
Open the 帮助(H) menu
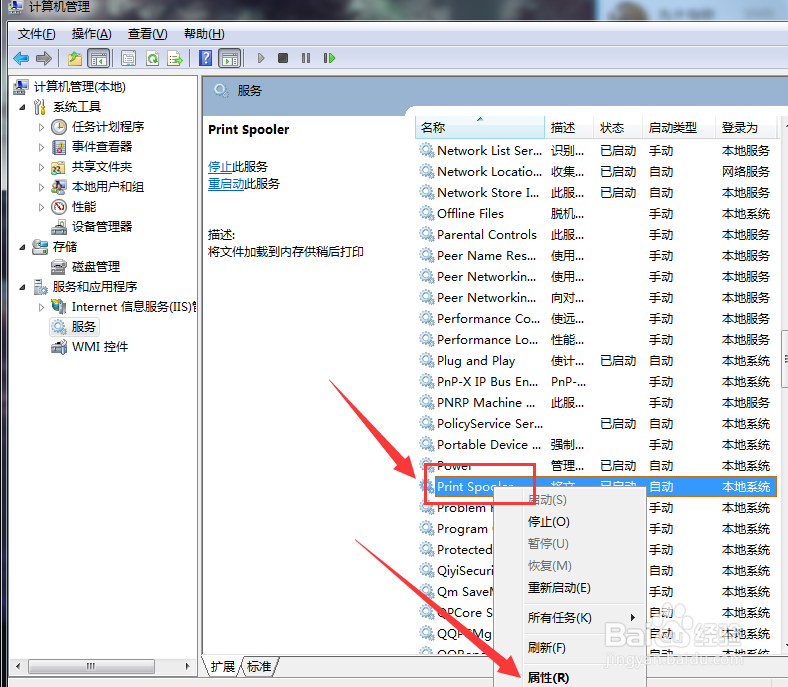click(204, 34)
